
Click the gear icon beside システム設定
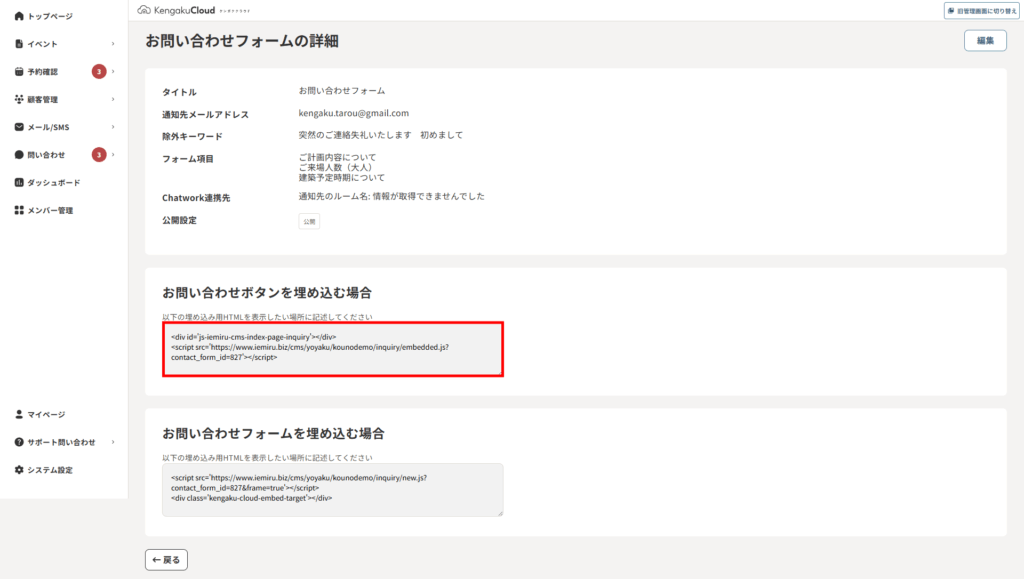point(19,469)
